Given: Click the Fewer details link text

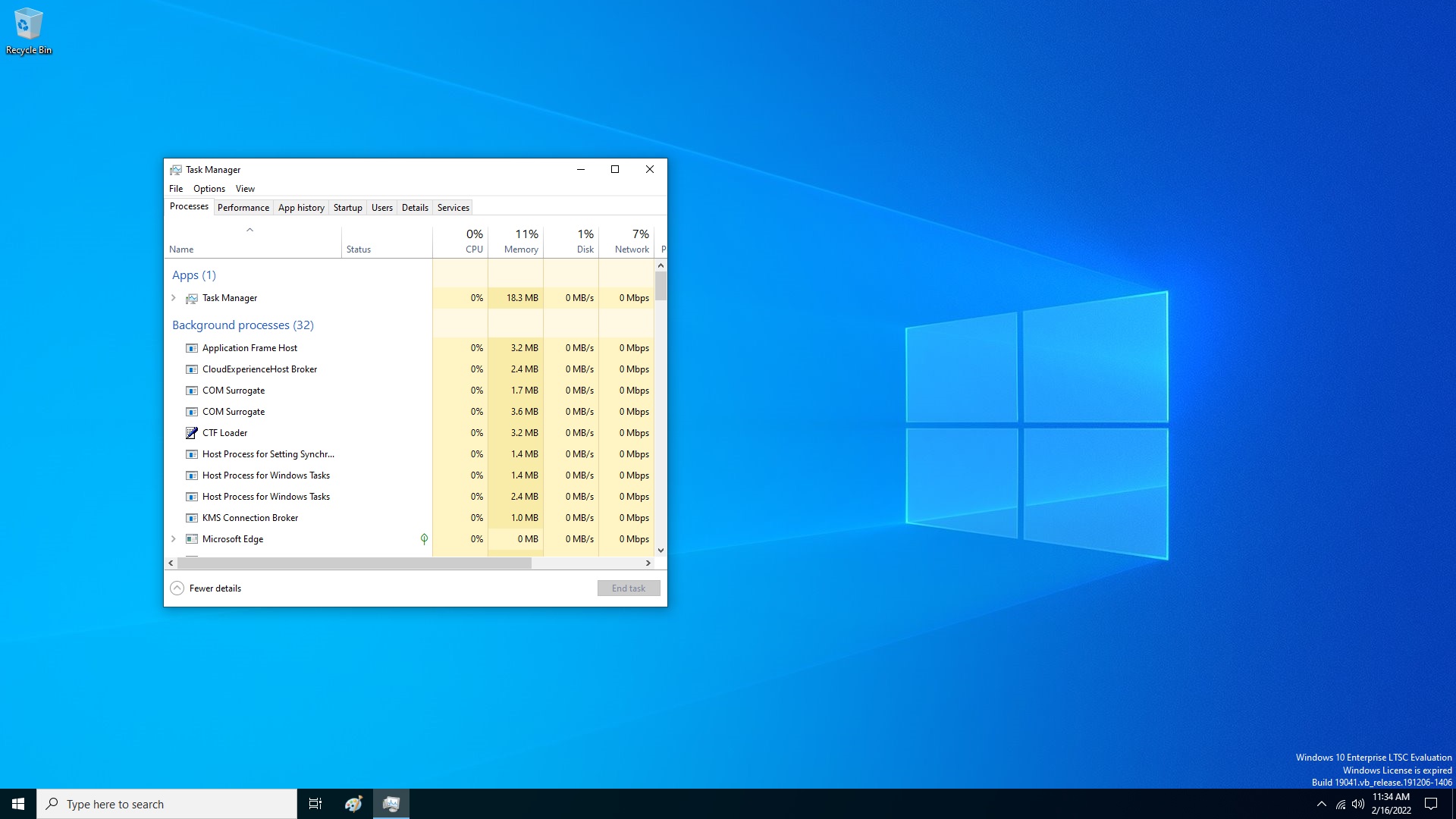Looking at the screenshot, I should [215, 588].
